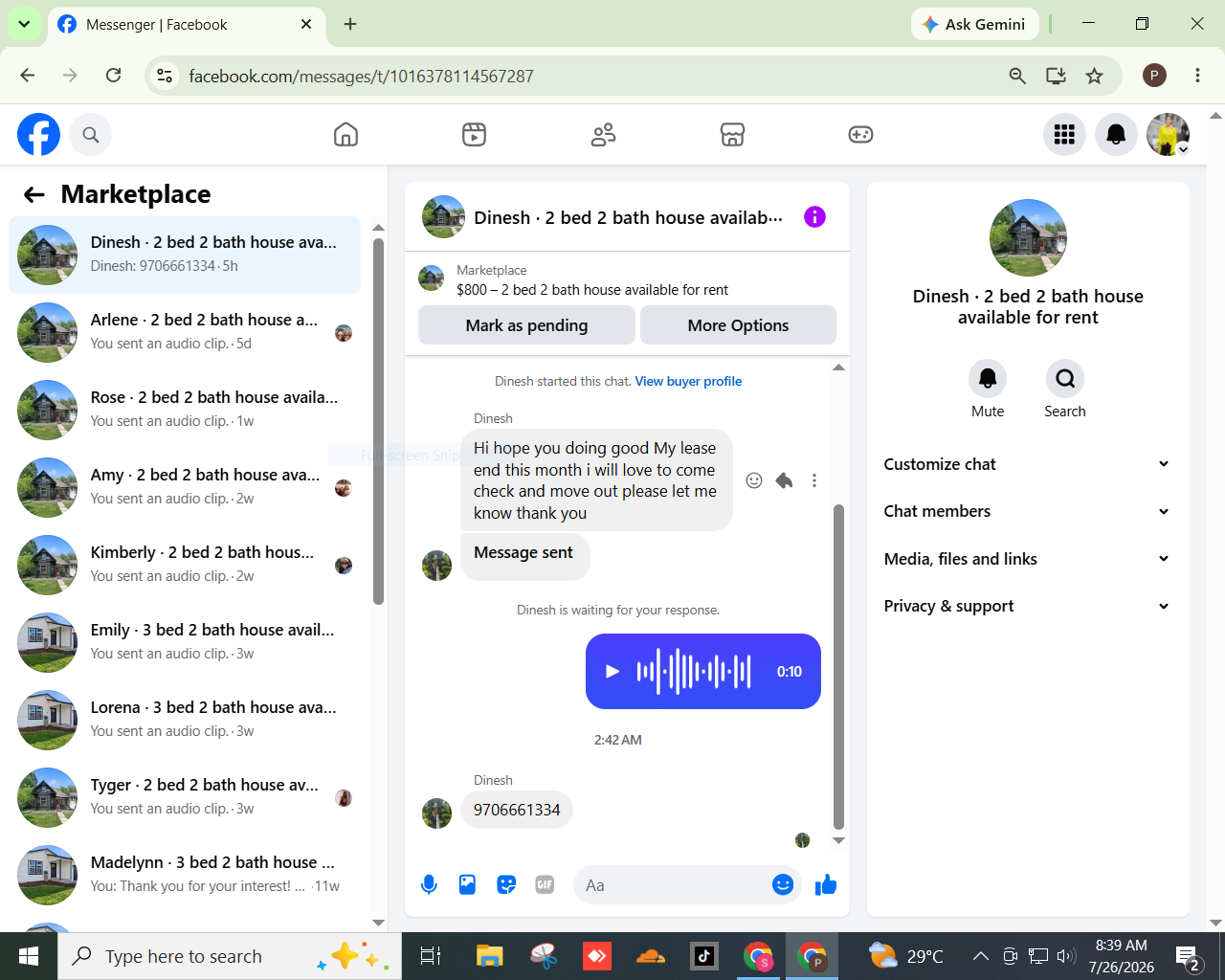Image resolution: width=1225 pixels, height=980 pixels.
Task: Click the Aa message input field
Action: [670, 885]
